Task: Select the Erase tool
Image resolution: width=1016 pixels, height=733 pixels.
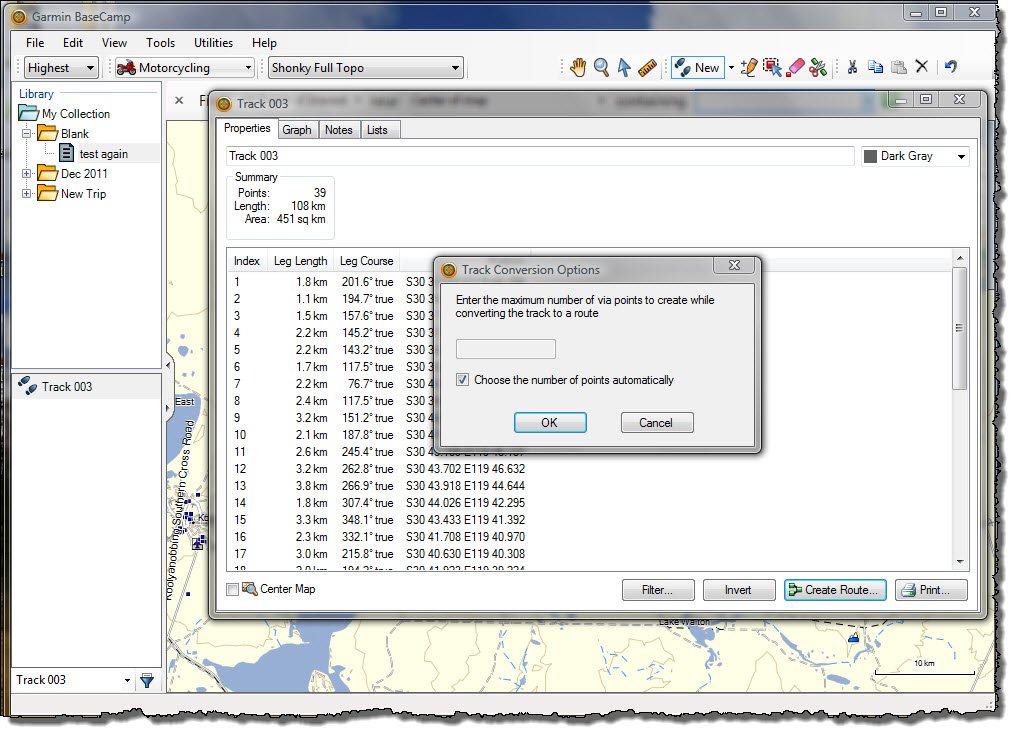Action: (795, 67)
